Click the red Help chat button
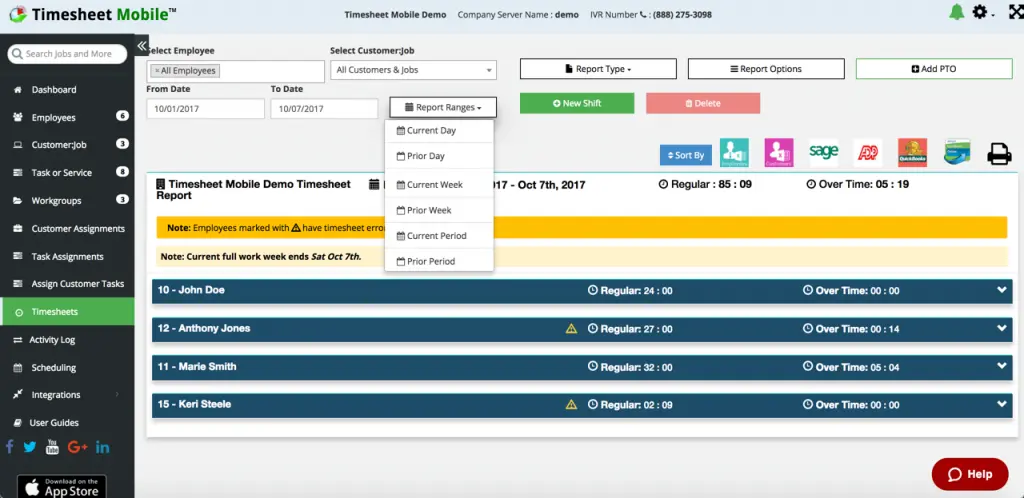1024x498 pixels. tap(970, 474)
